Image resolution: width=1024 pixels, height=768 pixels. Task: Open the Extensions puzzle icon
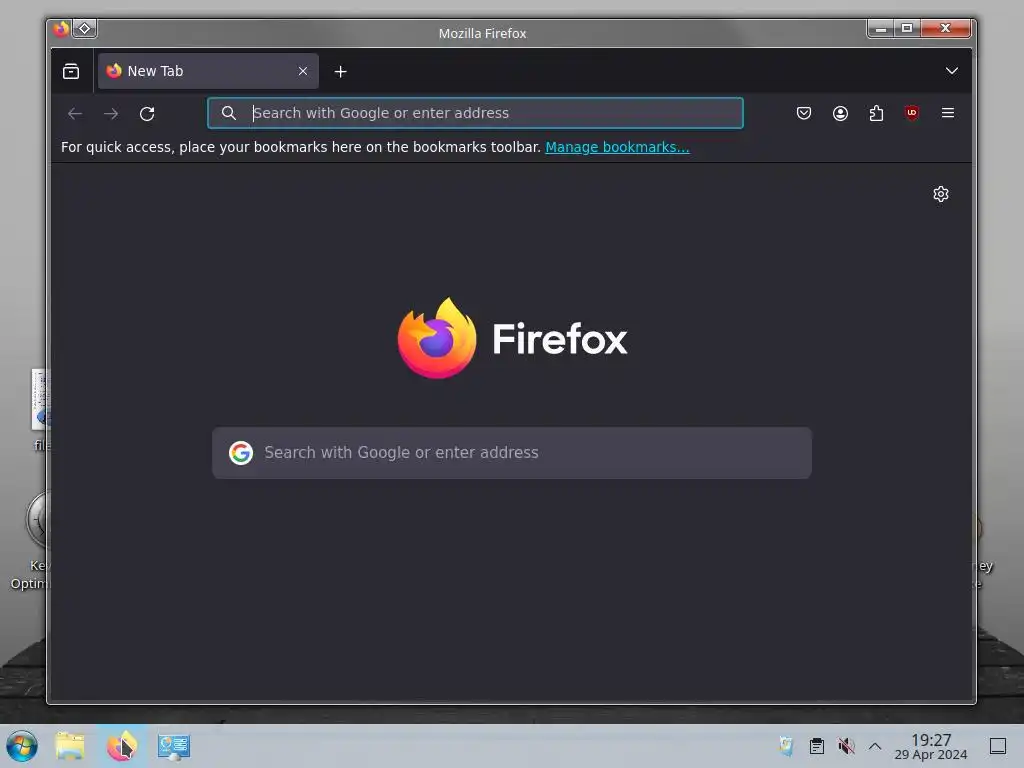click(x=876, y=113)
